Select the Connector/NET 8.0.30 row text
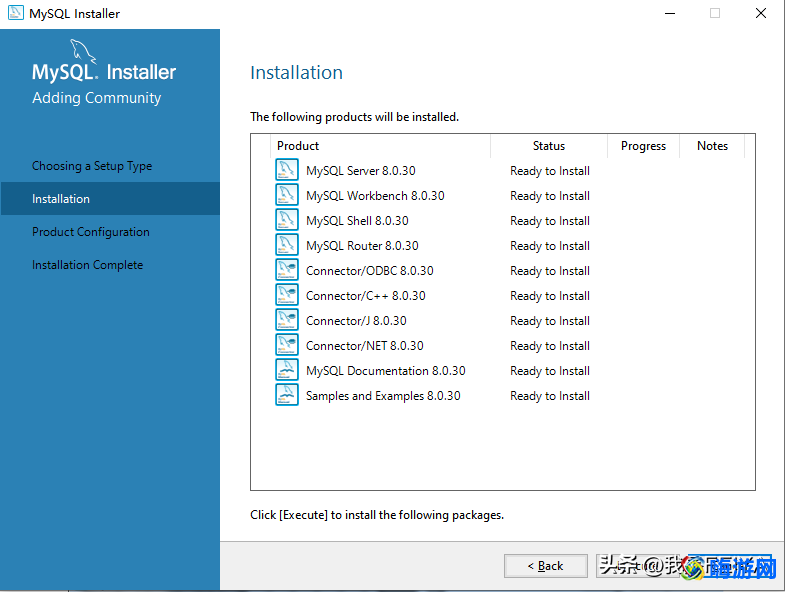785x592 pixels. coord(364,346)
